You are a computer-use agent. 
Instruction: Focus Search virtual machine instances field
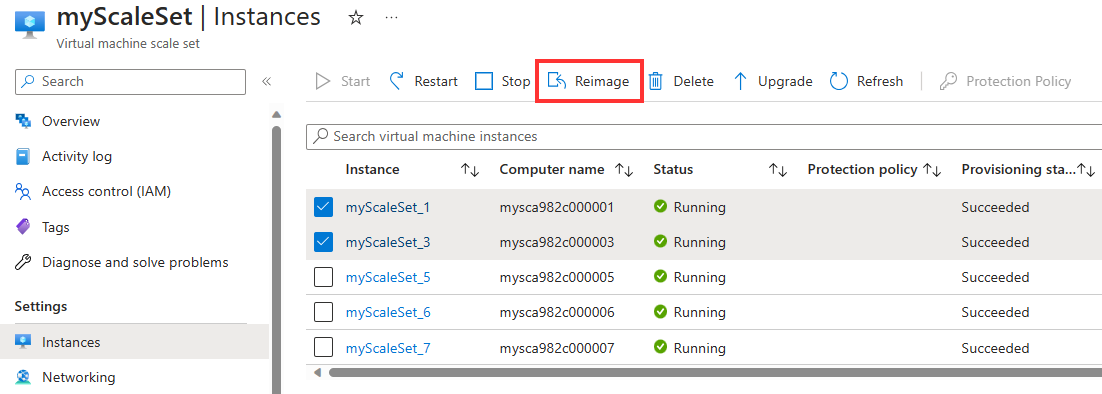(704, 136)
